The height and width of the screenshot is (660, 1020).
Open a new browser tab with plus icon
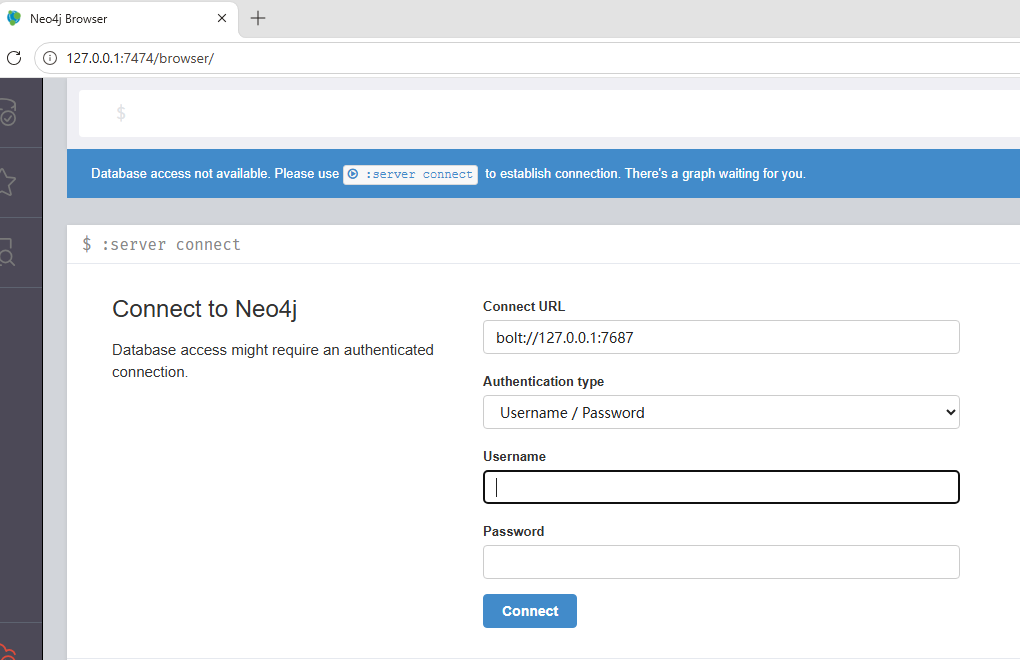pos(258,18)
